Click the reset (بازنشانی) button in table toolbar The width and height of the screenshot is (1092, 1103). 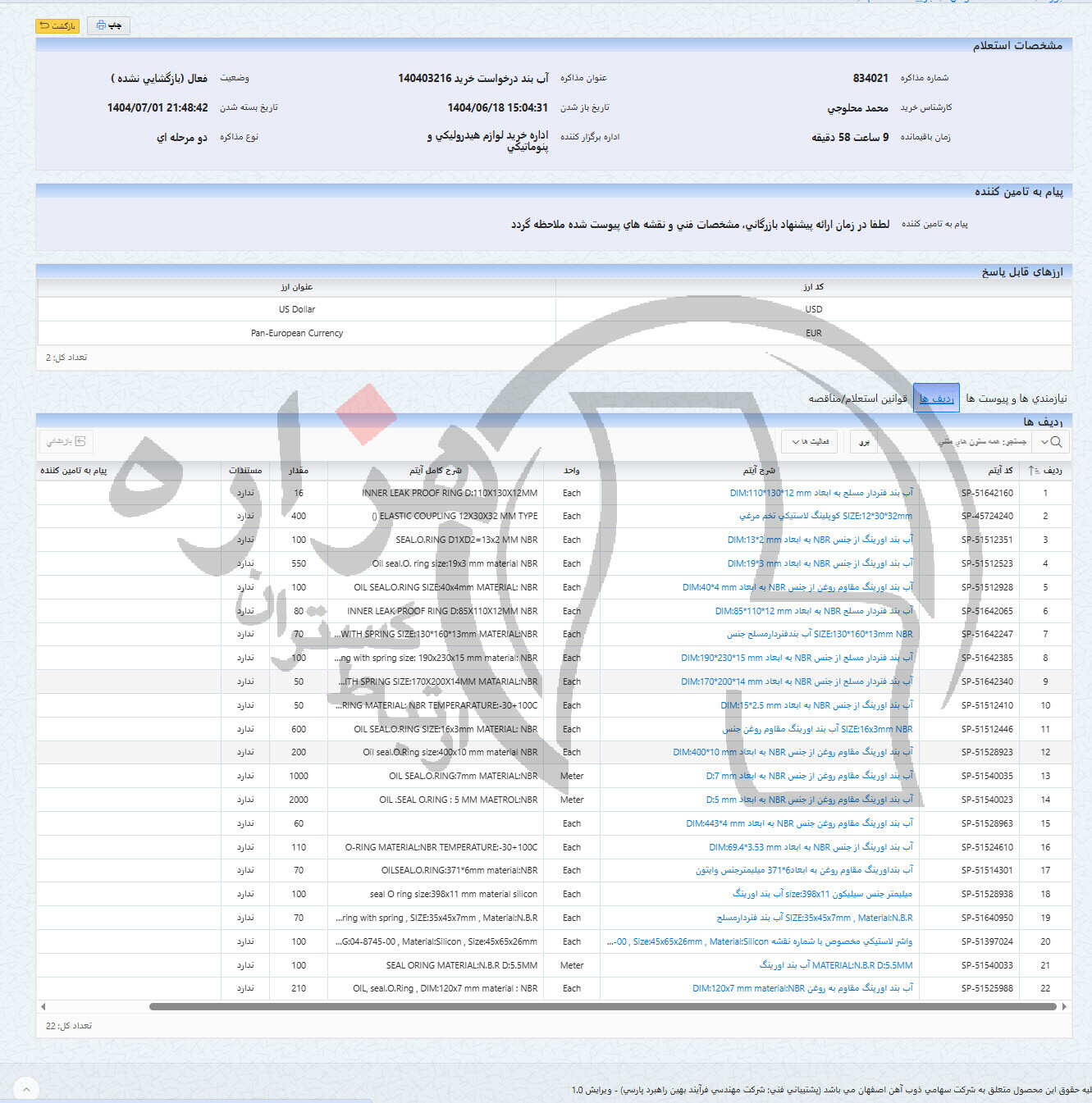click(x=66, y=442)
